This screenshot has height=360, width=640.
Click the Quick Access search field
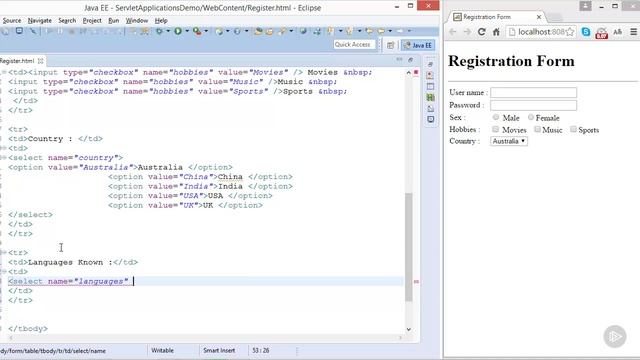(x=354, y=44)
